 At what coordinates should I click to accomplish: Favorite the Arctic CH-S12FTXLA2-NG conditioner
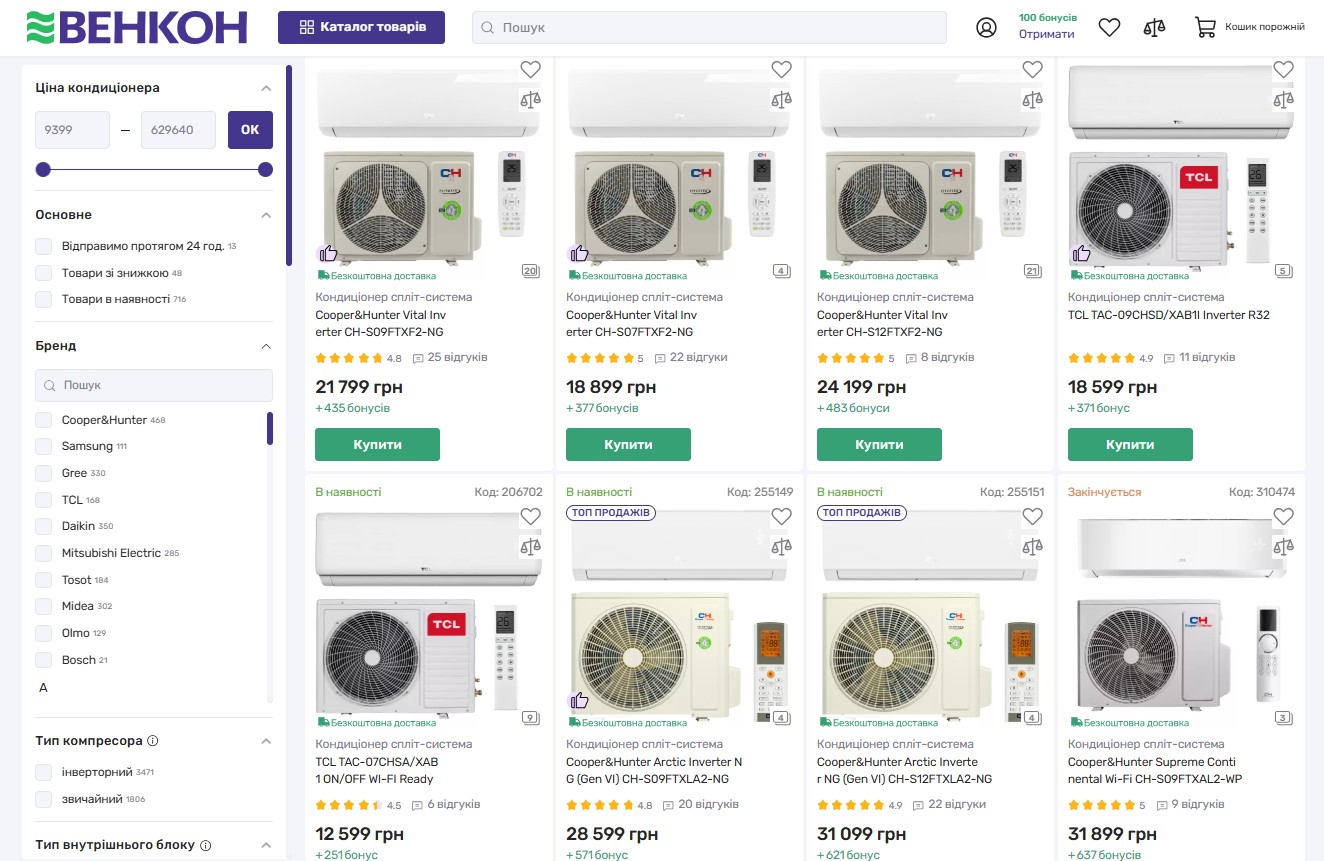tap(1032, 516)
